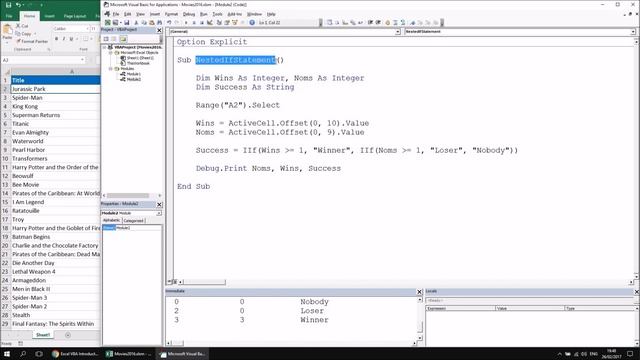Image resolution: width=640 pixels, height=360 pixels.
Task: Open Properties object dropdown for Module2
Action: pyautogui.click(x=159, y=213)
